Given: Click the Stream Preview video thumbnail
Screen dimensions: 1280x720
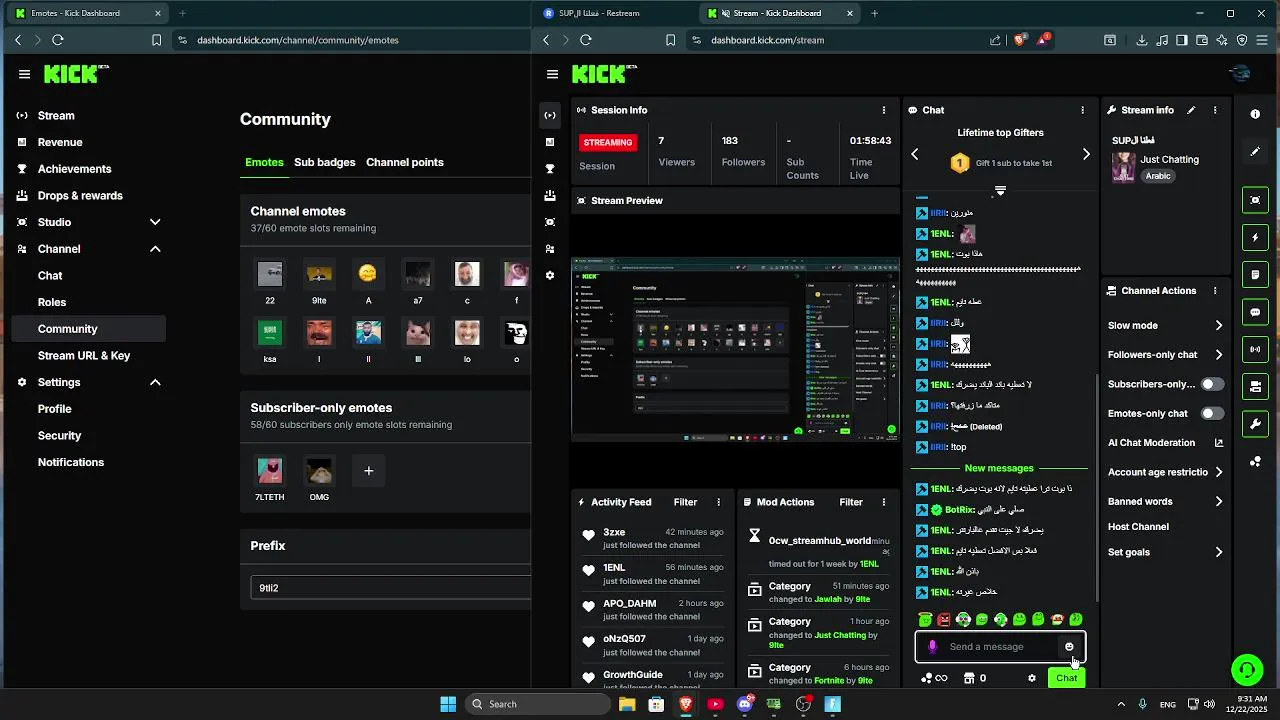Looking at the screenshot, I should coord(735,350).
